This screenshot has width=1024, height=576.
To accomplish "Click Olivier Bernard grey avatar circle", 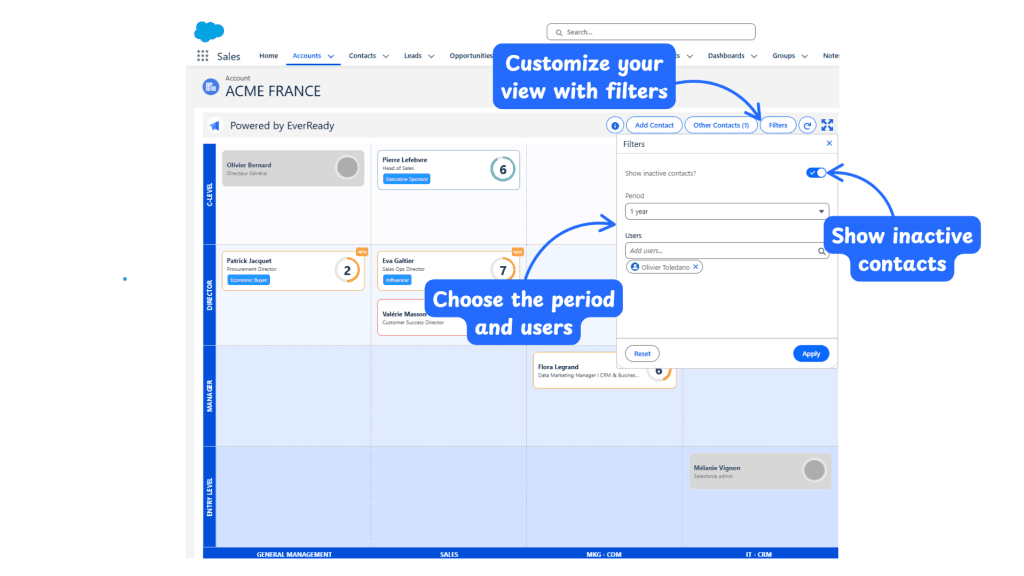I will [347, 168].
